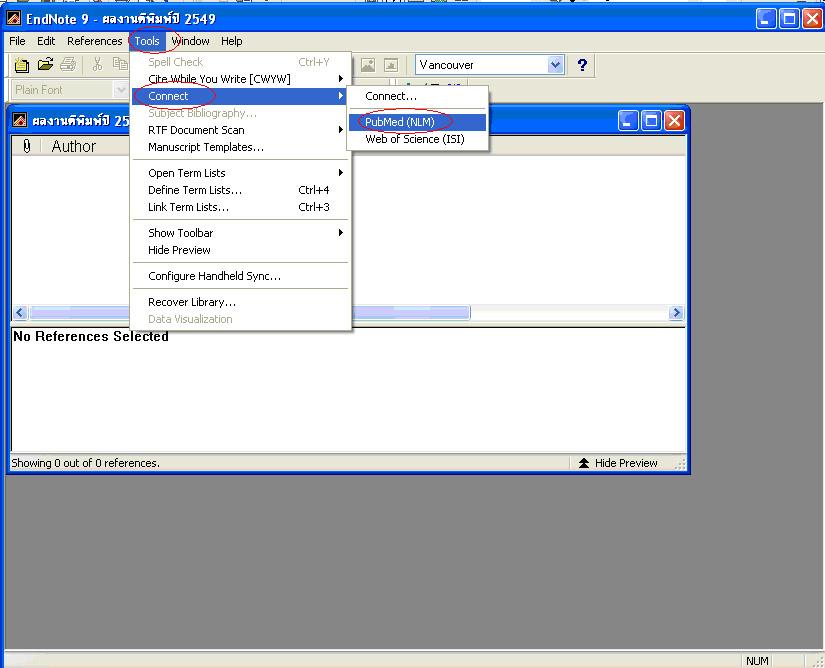The width and height of the screenshot is (825, 668).
Task: Click the horizontal scrollbar right arrow
Action: 676,312
